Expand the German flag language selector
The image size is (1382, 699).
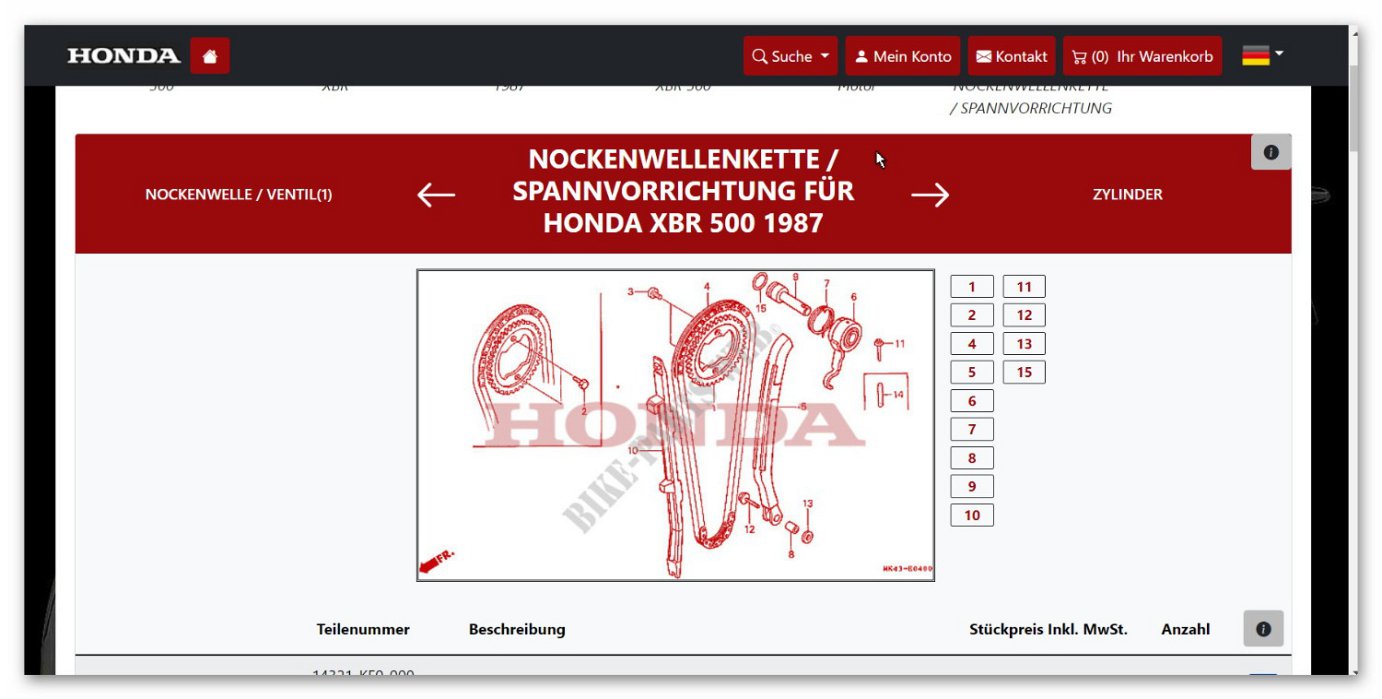(x=1262, y=56)
